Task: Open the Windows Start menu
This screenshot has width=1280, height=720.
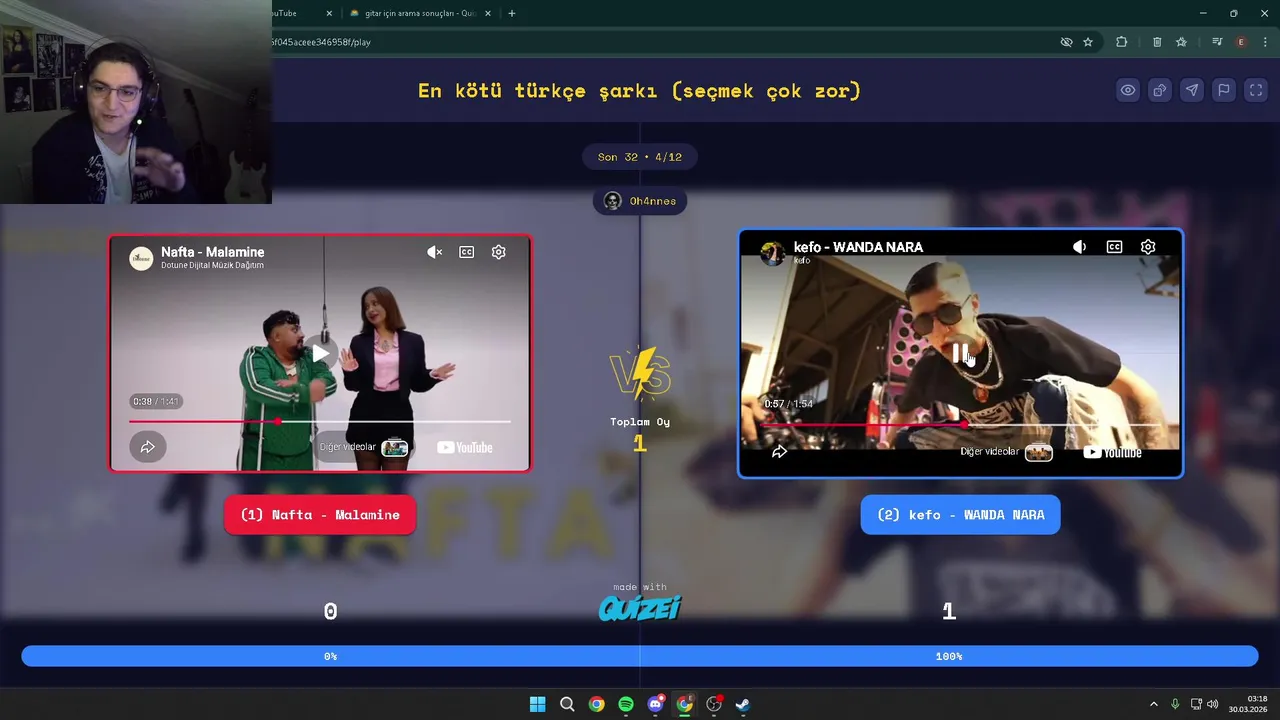Action: point(537,704)
